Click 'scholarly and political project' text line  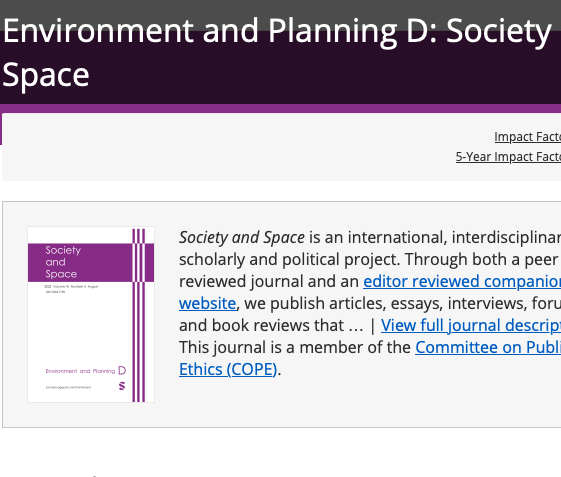pos(289,259)
